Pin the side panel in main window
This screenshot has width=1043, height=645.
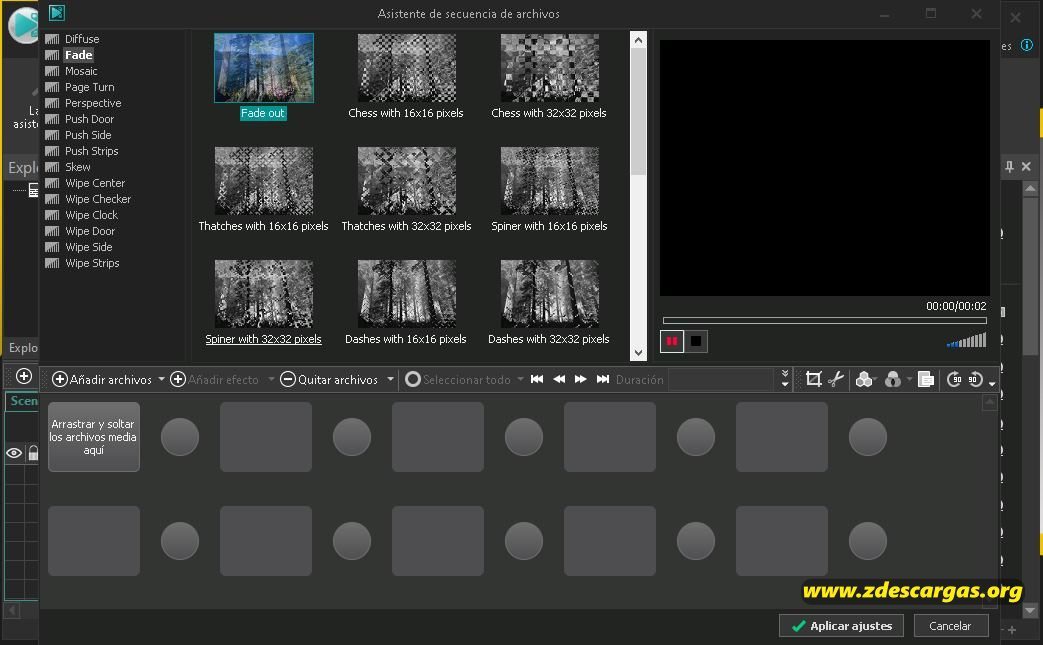point(1009,166)
